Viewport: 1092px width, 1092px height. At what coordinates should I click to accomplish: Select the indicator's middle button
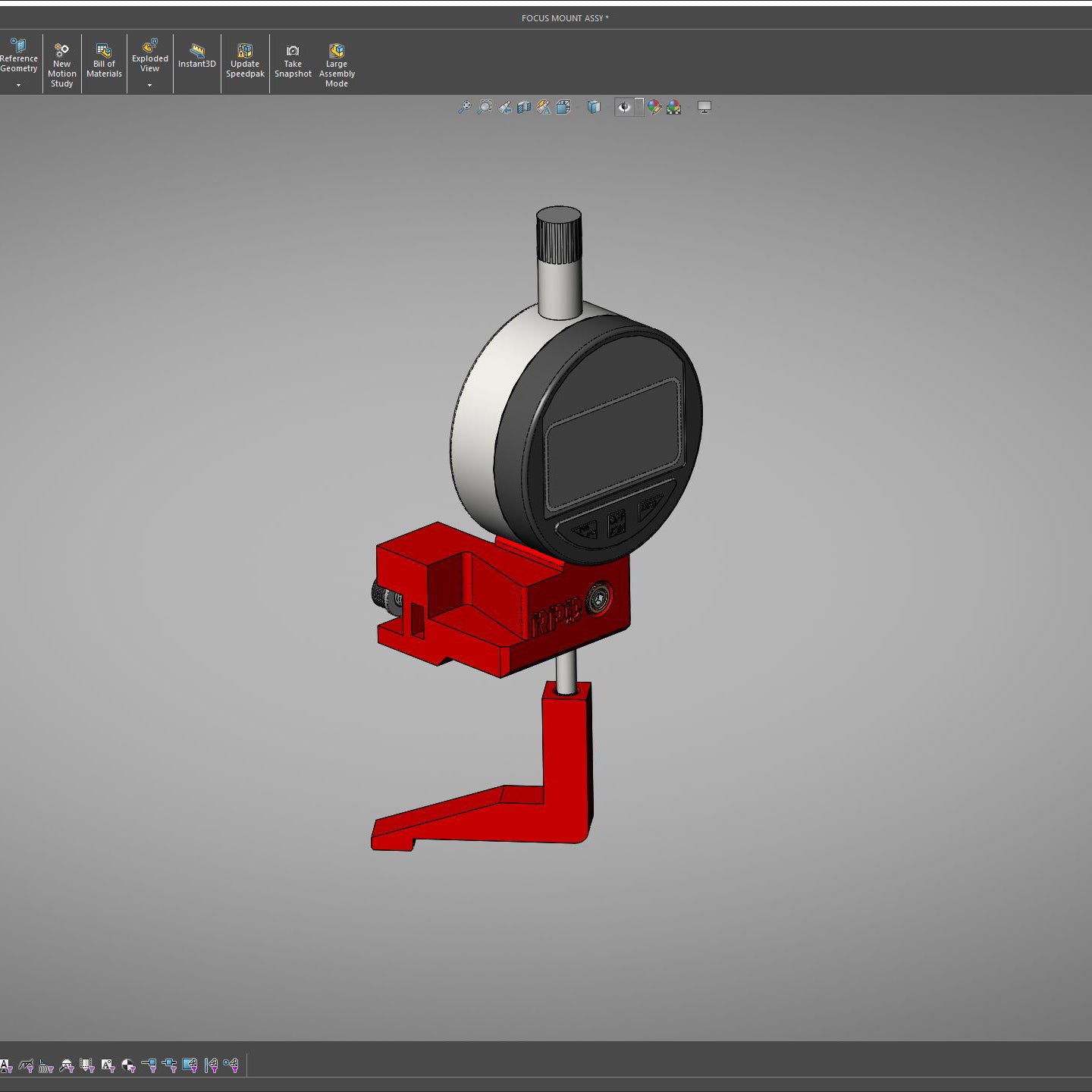click(617, 522)
